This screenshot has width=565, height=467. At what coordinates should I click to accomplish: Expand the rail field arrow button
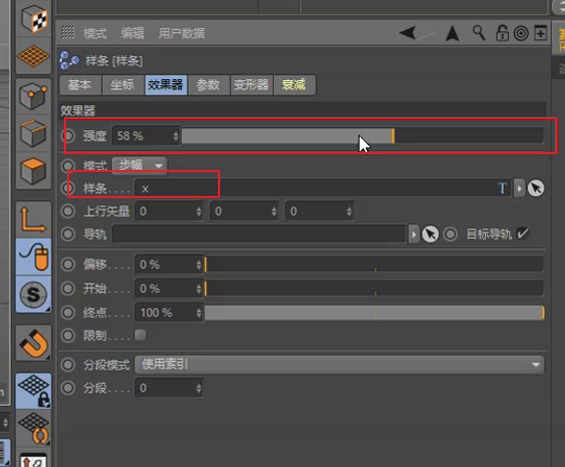pyautogui.click(x=414, y=235)
